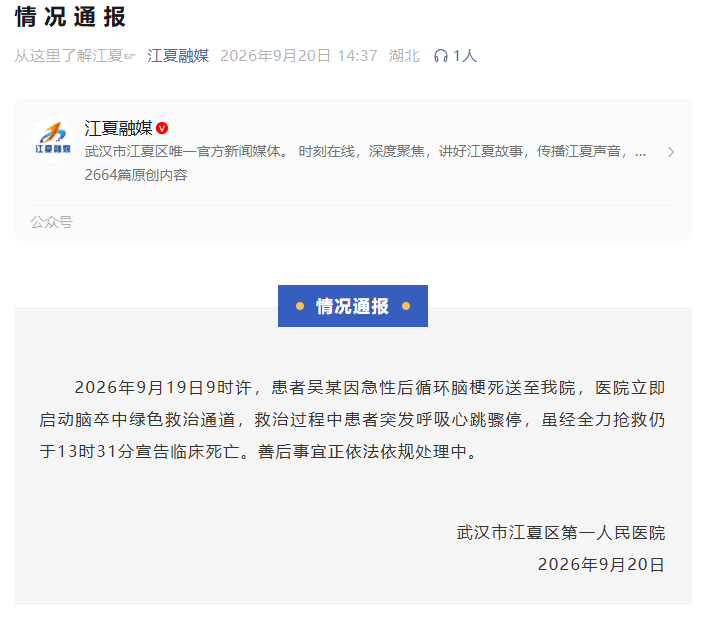
Task: Click the 湖北 location label
Action: pyautogui.click(x=404, y=56)
